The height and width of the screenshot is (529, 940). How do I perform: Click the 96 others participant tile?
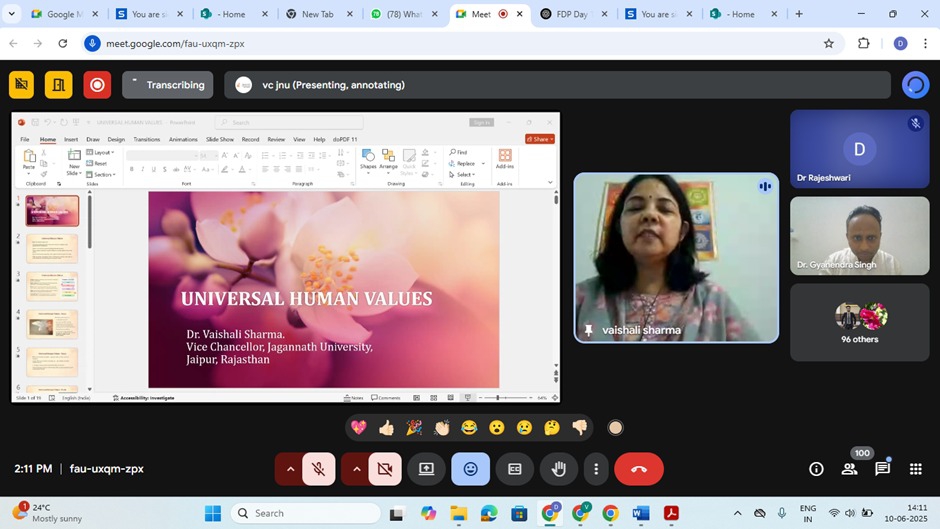click(x=859, y=322)
